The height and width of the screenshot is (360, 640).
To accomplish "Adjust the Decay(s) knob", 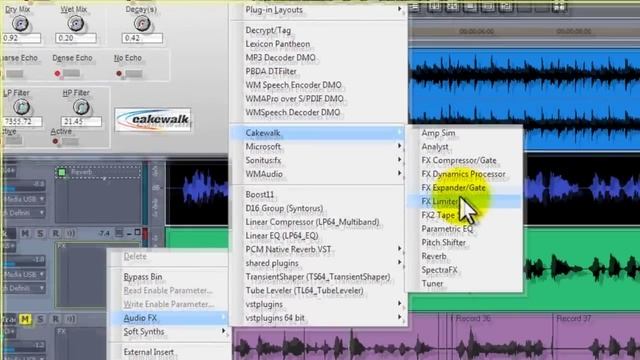I will tap(142, 24).
